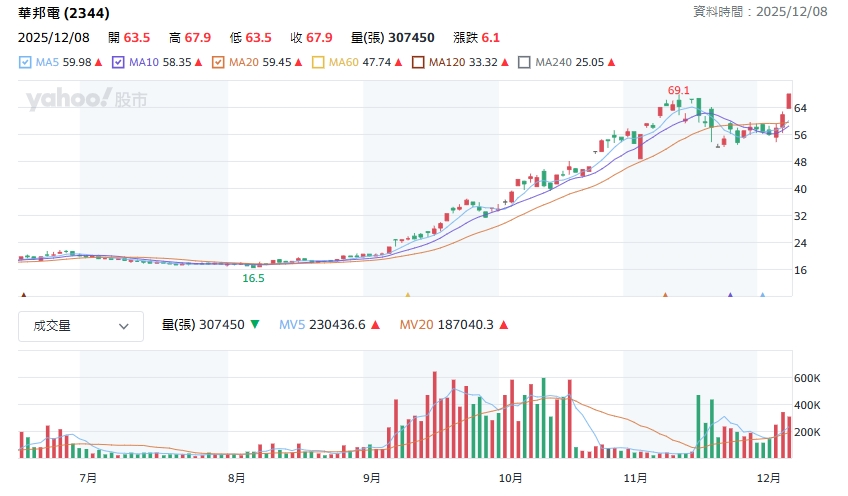Screen dimensions: 848x496
Task: Click the 華邦電 (2344) stock title
Action: click(x=64, y=13)
